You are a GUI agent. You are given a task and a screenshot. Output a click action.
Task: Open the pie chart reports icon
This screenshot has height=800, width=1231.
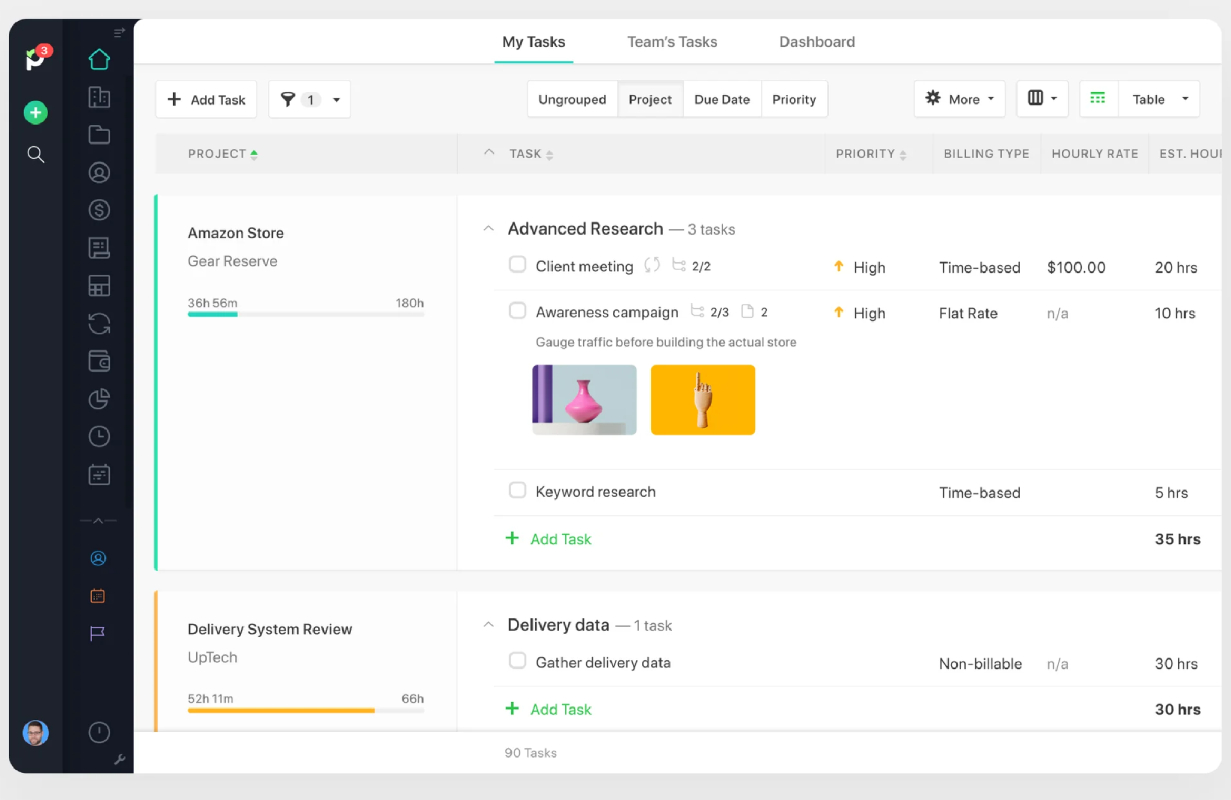pos(99,399)
